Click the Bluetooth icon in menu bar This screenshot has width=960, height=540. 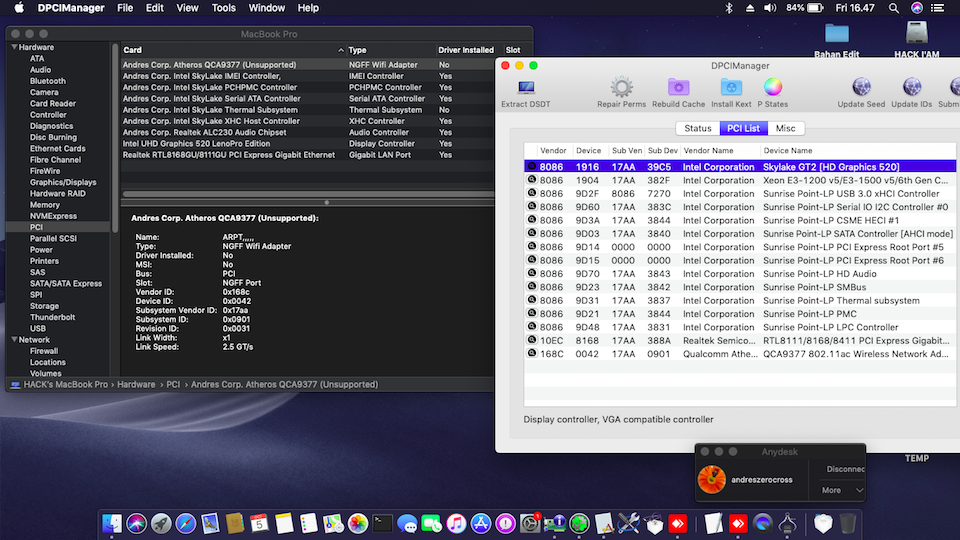(x=729, y=8)
